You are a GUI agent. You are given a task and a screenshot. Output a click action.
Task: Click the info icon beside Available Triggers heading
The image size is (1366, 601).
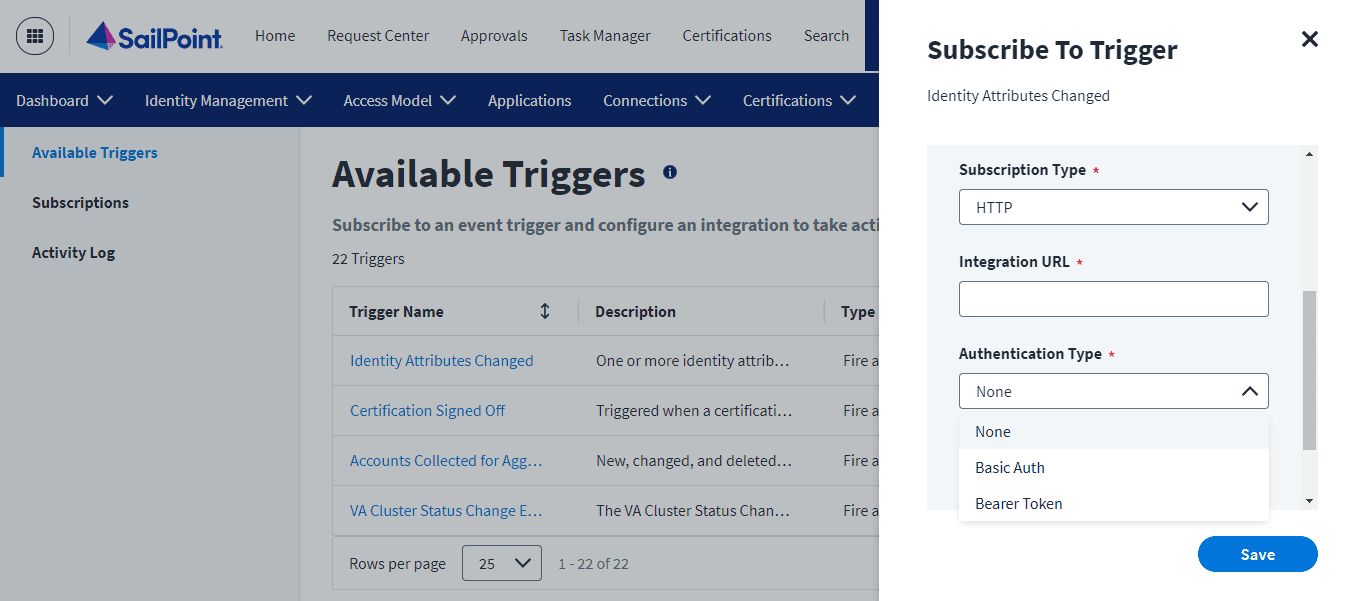coord(668,171)
